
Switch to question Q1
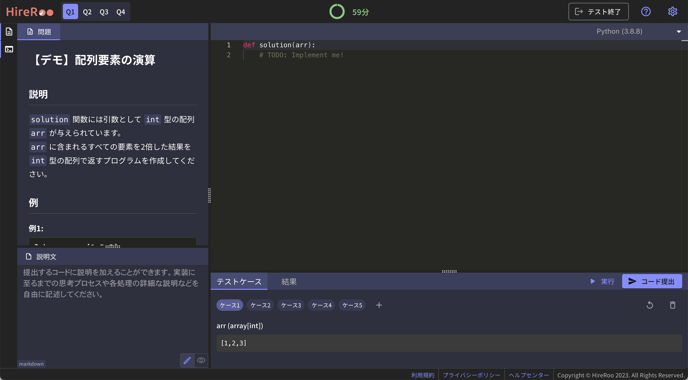pos(70,12)
